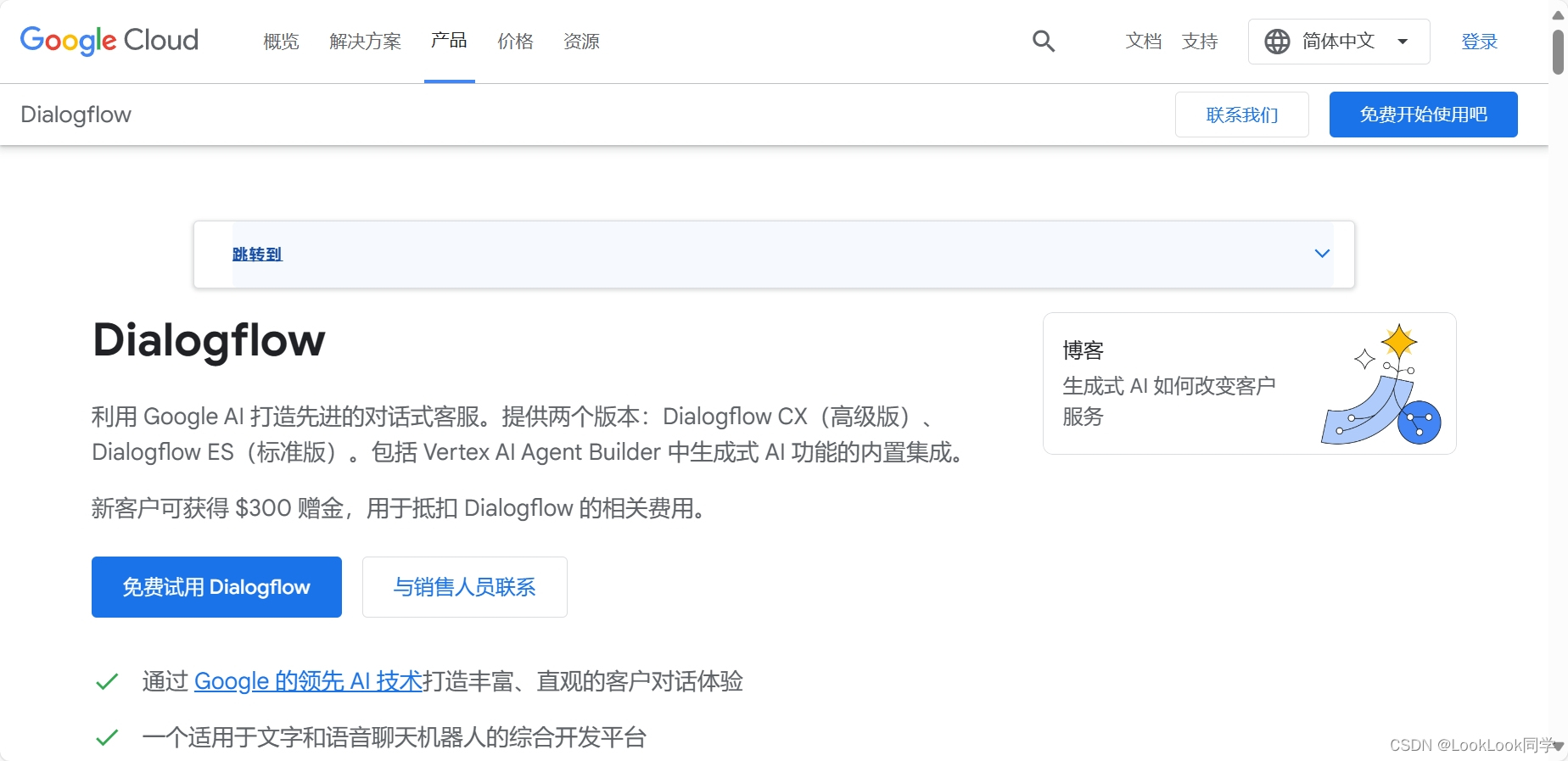Click the 与销售人员联系 button
This screenshot has height=761, width=1568.
(465, 587)
